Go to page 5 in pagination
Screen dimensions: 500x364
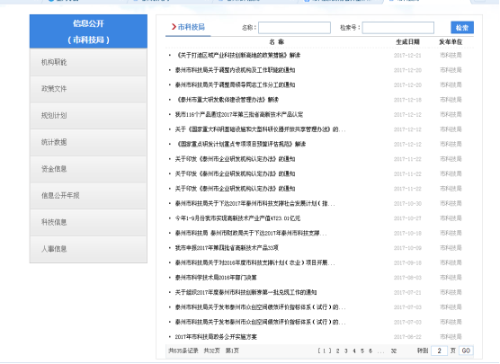(x=362, y=351)
